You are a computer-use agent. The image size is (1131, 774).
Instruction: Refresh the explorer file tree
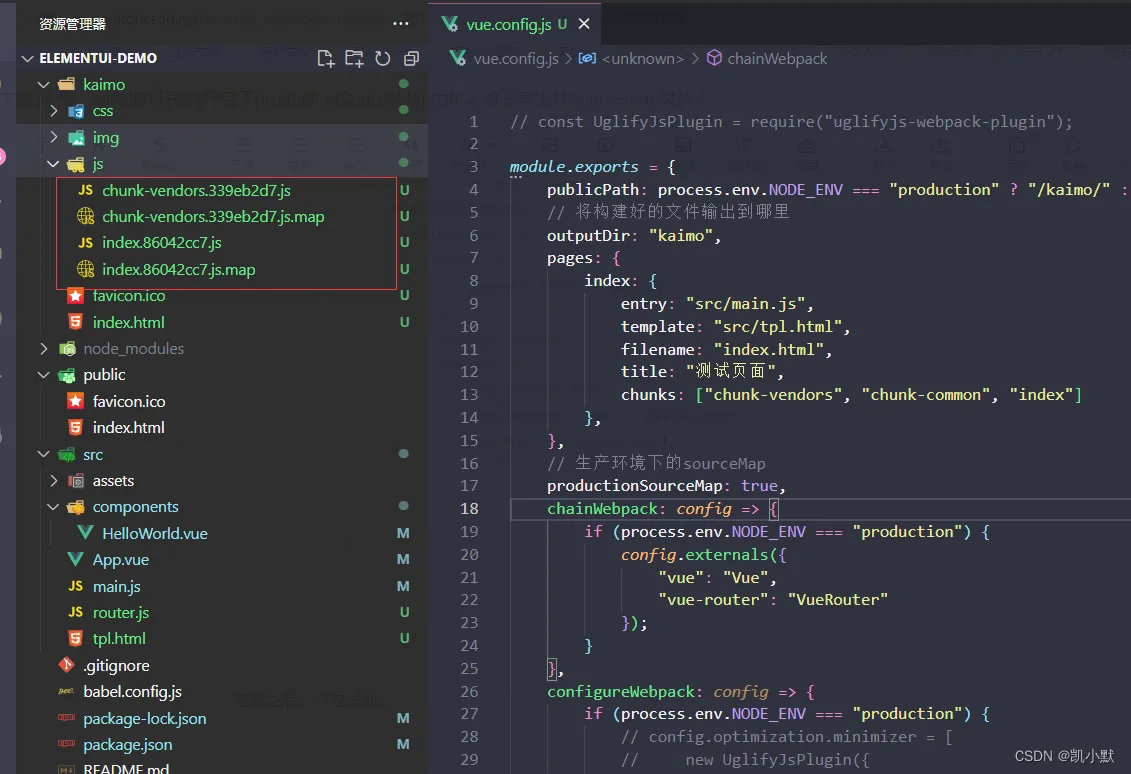382,59
